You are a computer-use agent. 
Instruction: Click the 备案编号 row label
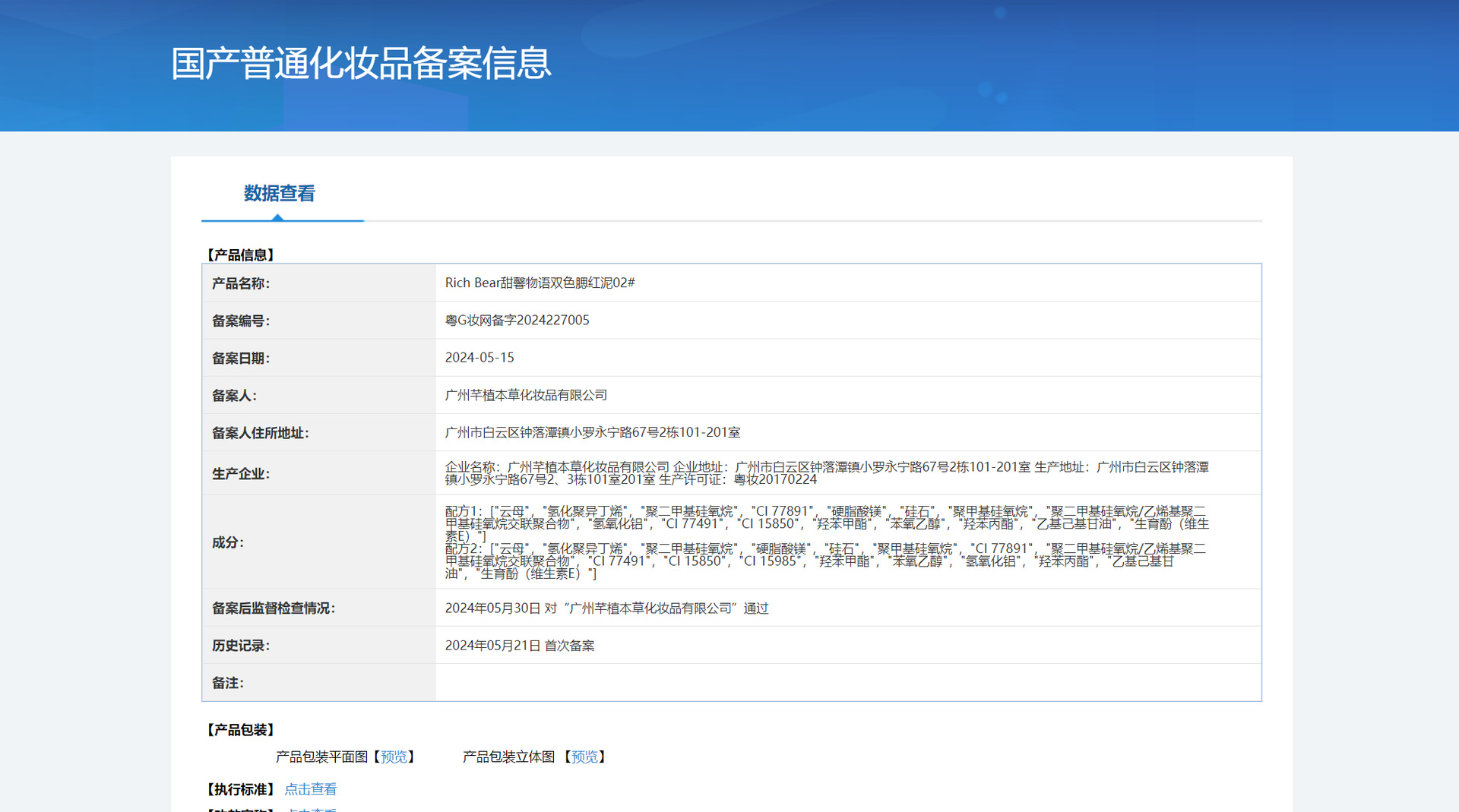point(240,321)
